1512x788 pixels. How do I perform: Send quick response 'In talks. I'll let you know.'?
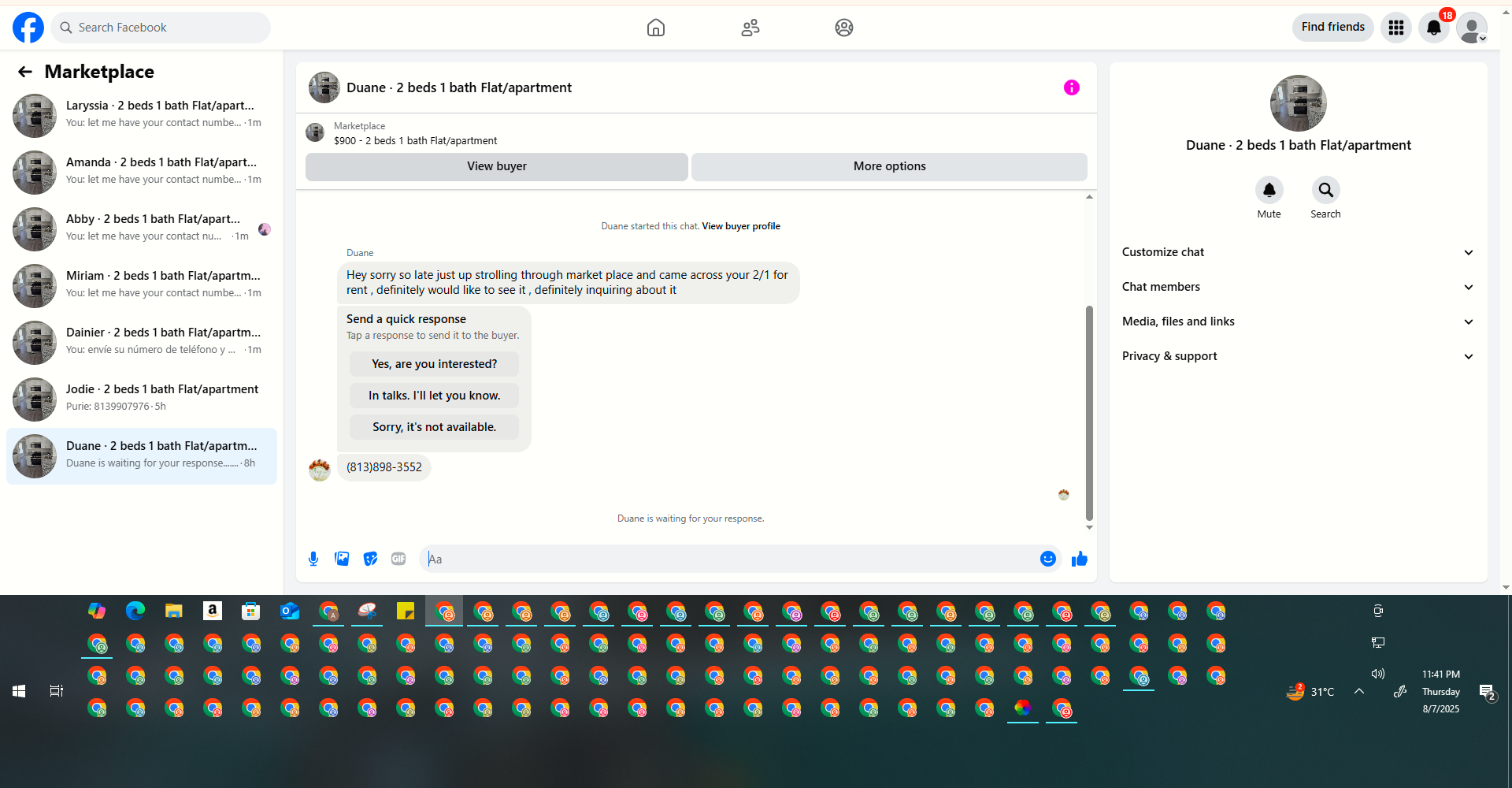coord(434,396)
